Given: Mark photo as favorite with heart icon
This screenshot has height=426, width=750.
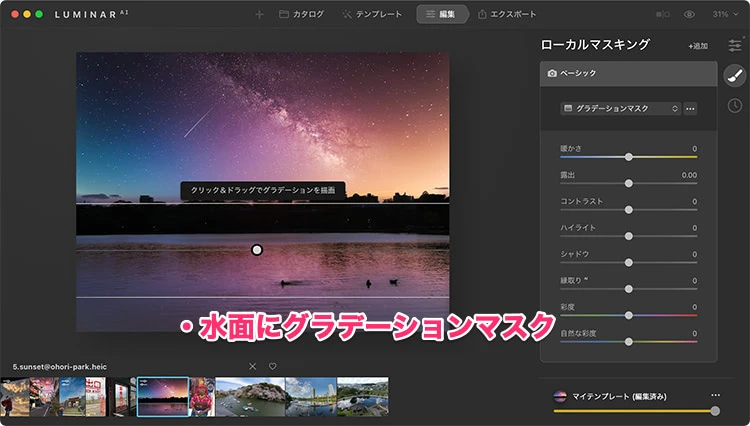Looking at the screenshot, I should pyautogui.click(x=272, y=366).
